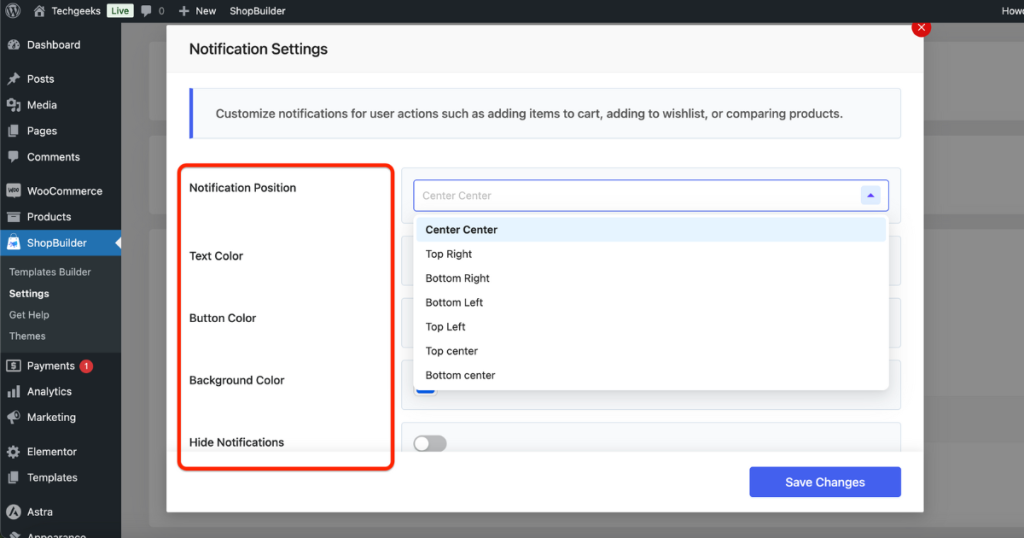Select Top center option

[x=650, y=351]
